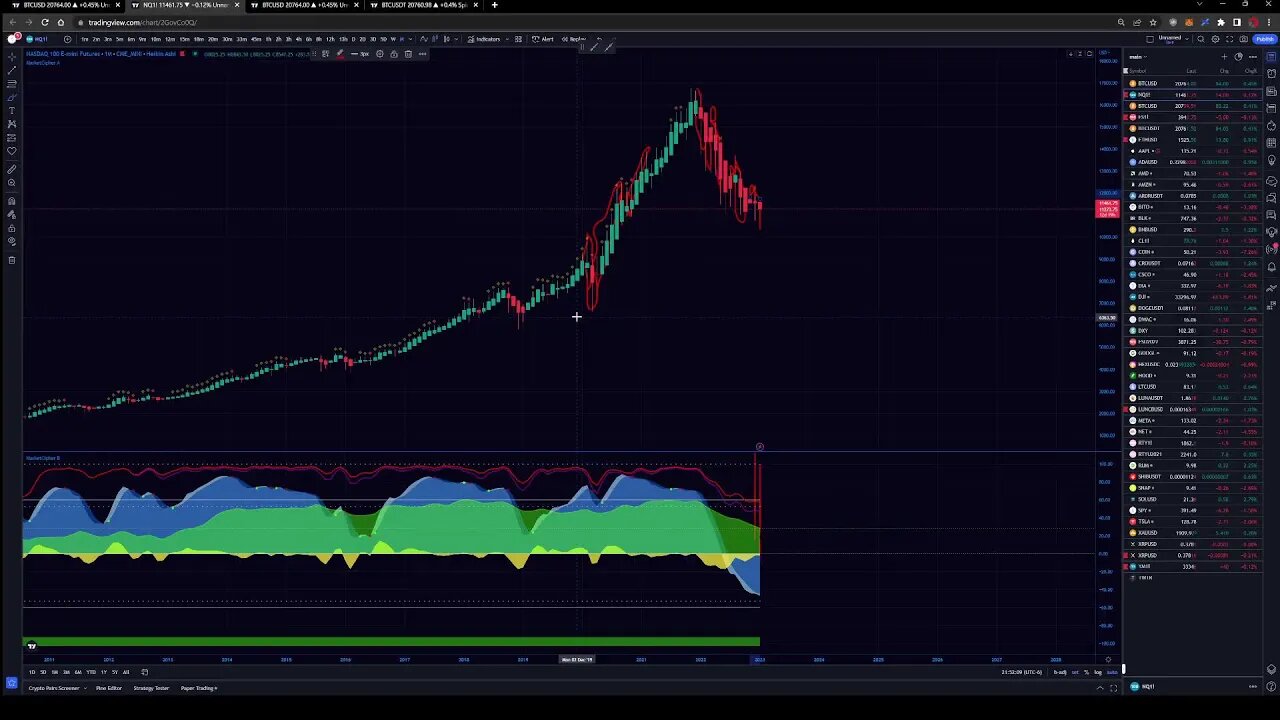Open quick search magnifier in top bar

click(x=1201, y=39)
